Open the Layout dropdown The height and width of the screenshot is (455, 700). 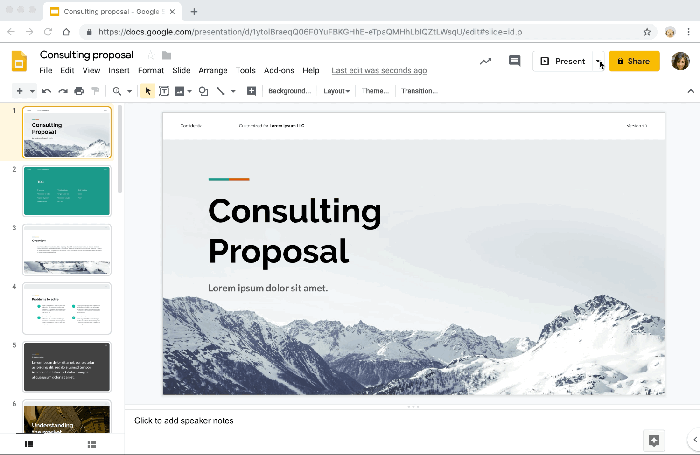tap(336, 91)
